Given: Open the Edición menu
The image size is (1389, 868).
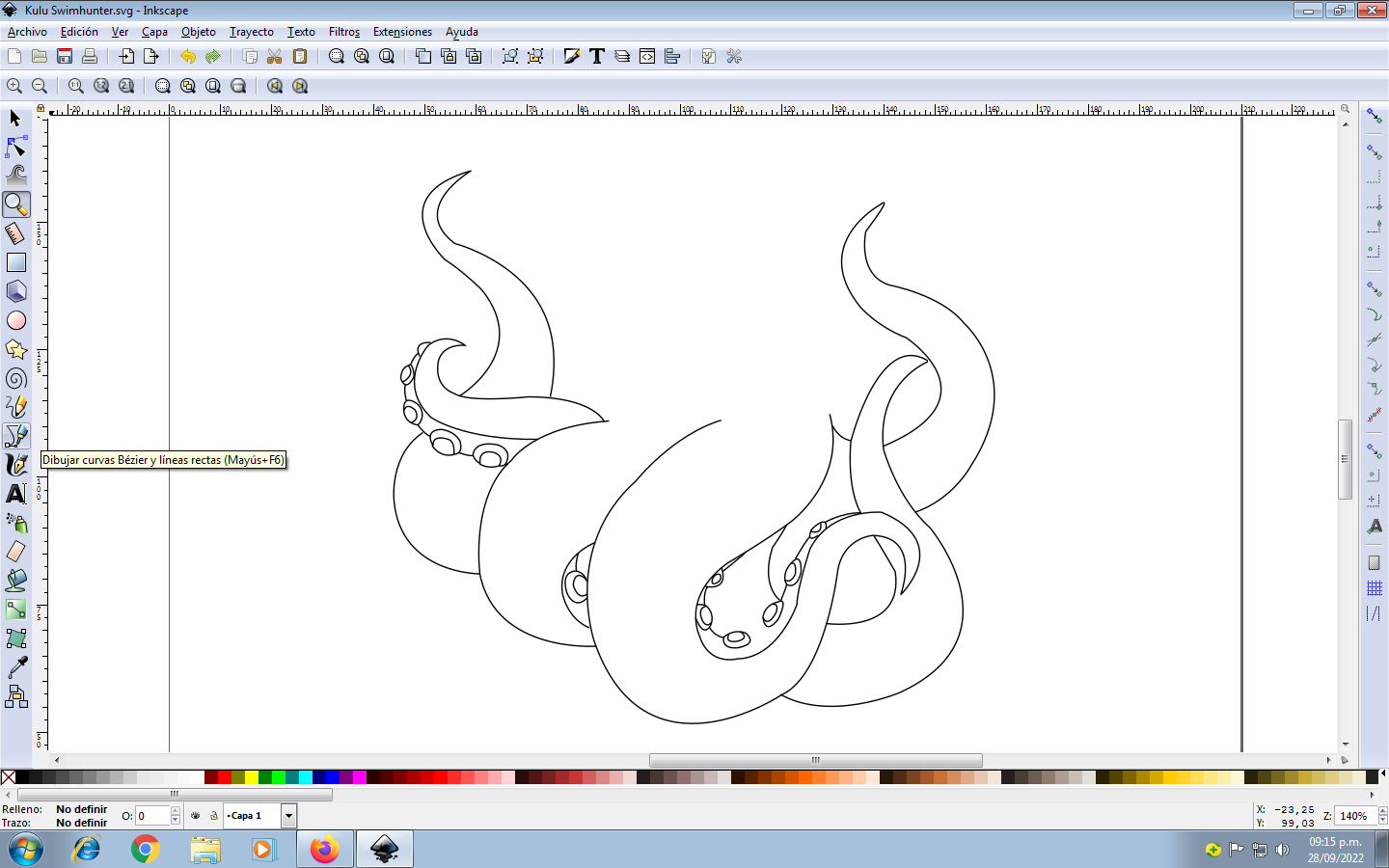Looking at the screenshot, I should tap(79, 32).
